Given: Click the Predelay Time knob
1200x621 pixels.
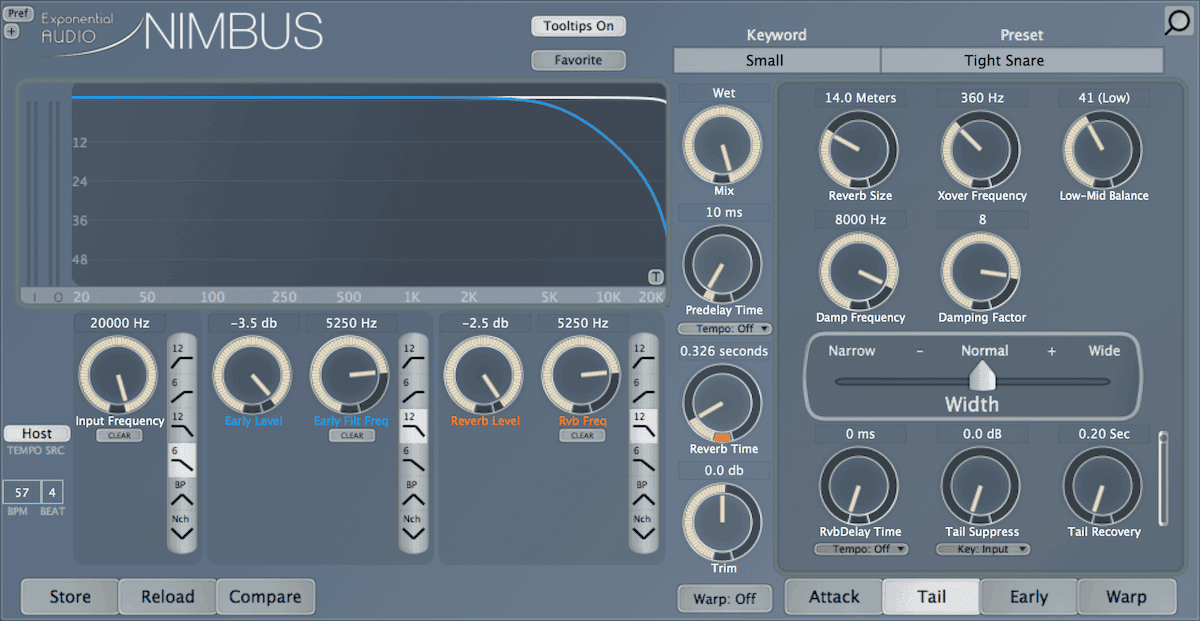Looking at the screenshot, I should tap(723, 265).
